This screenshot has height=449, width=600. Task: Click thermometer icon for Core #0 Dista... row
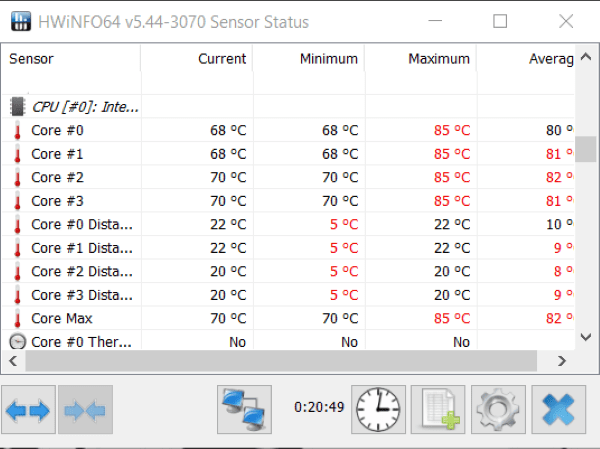point(17,224)
